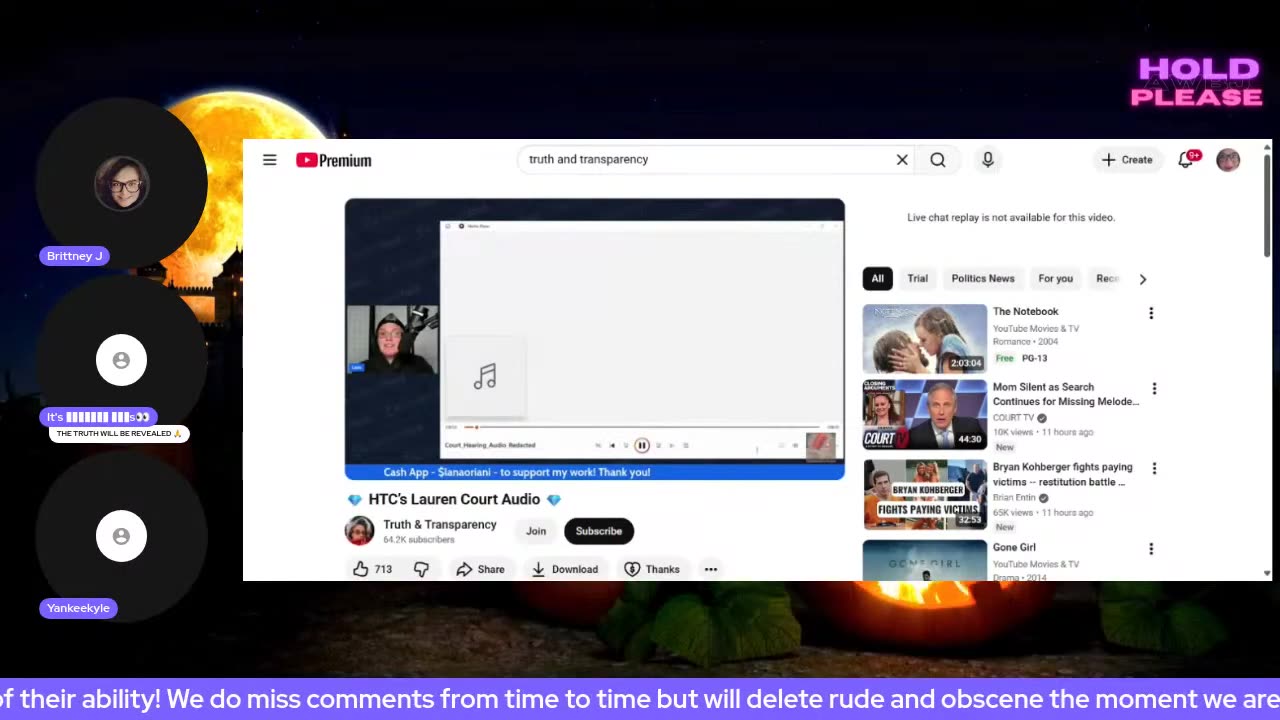Click the music note album art
Screen dimensions: 1280x720
click(x=485, y=377)
